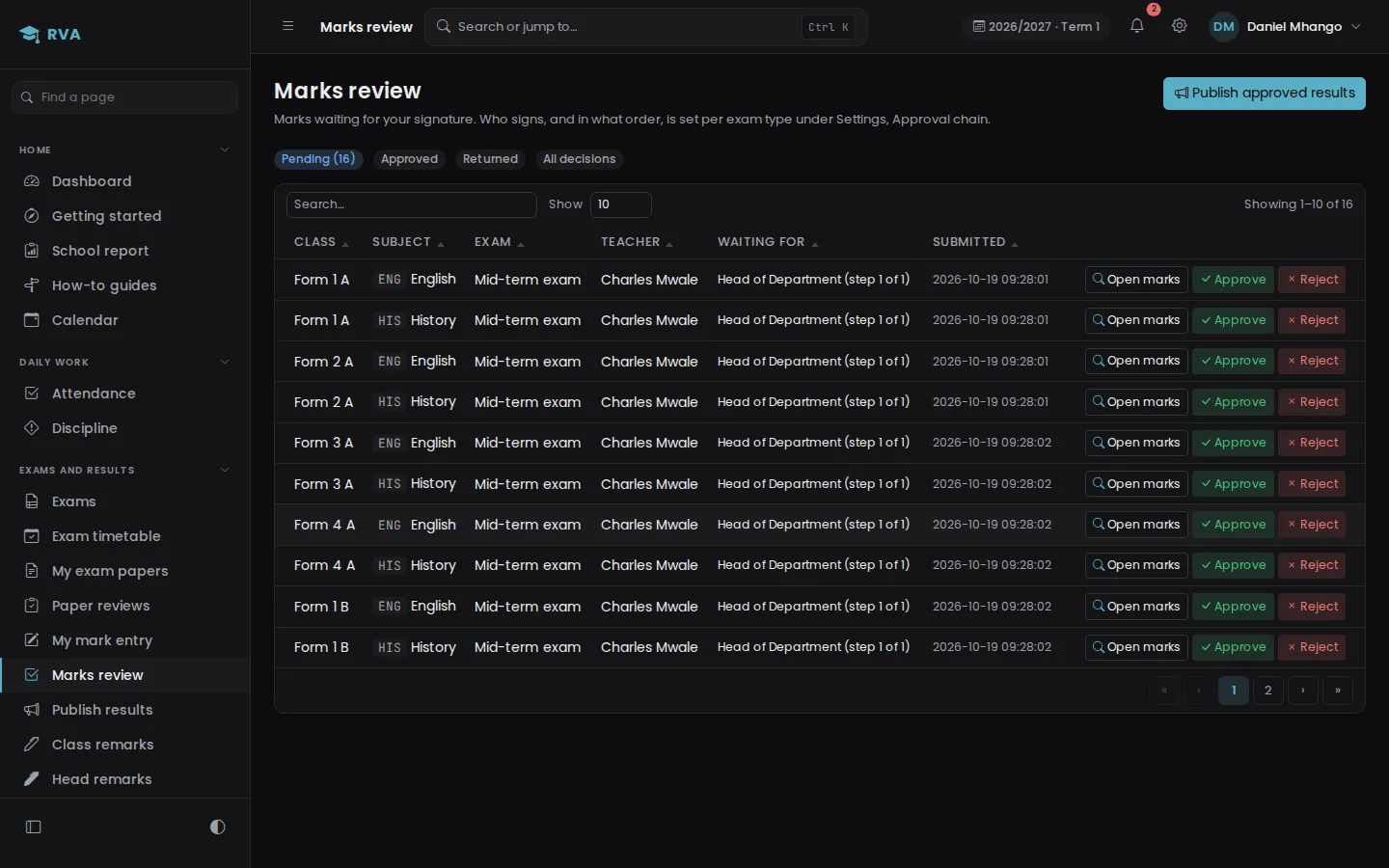
Task: Toggle dark/light theme contrast icon
Action: 217,827
